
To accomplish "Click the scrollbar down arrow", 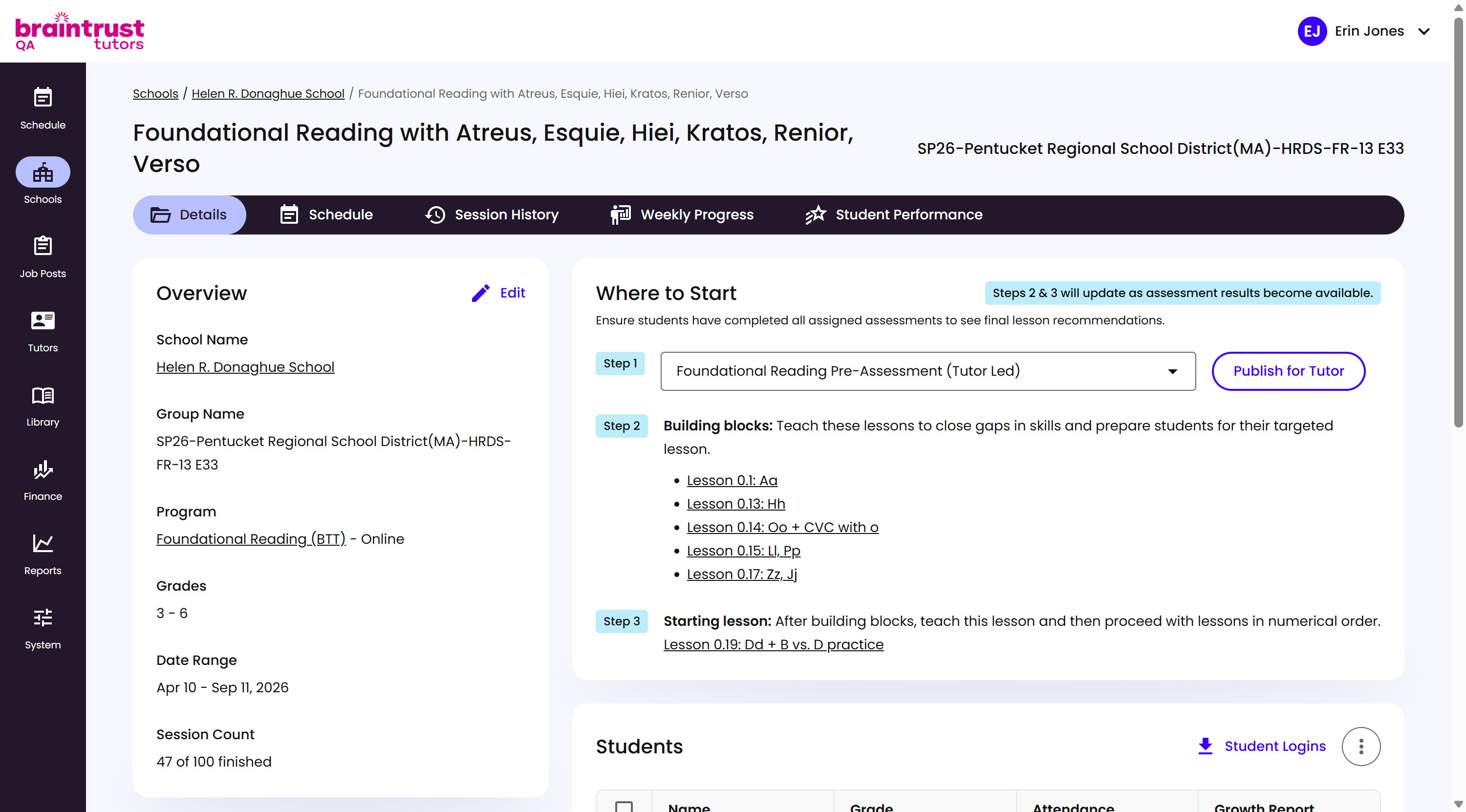I will pyautogui.click(x=1459, y=805).
